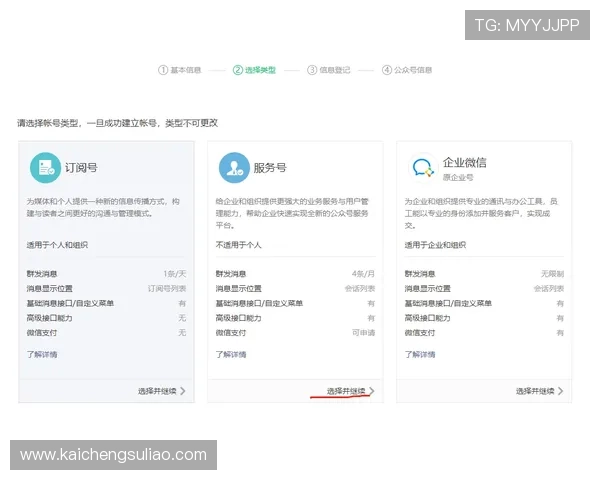Click the 4条/月 value in 服务号 card
600x480 pixels.
364,274
